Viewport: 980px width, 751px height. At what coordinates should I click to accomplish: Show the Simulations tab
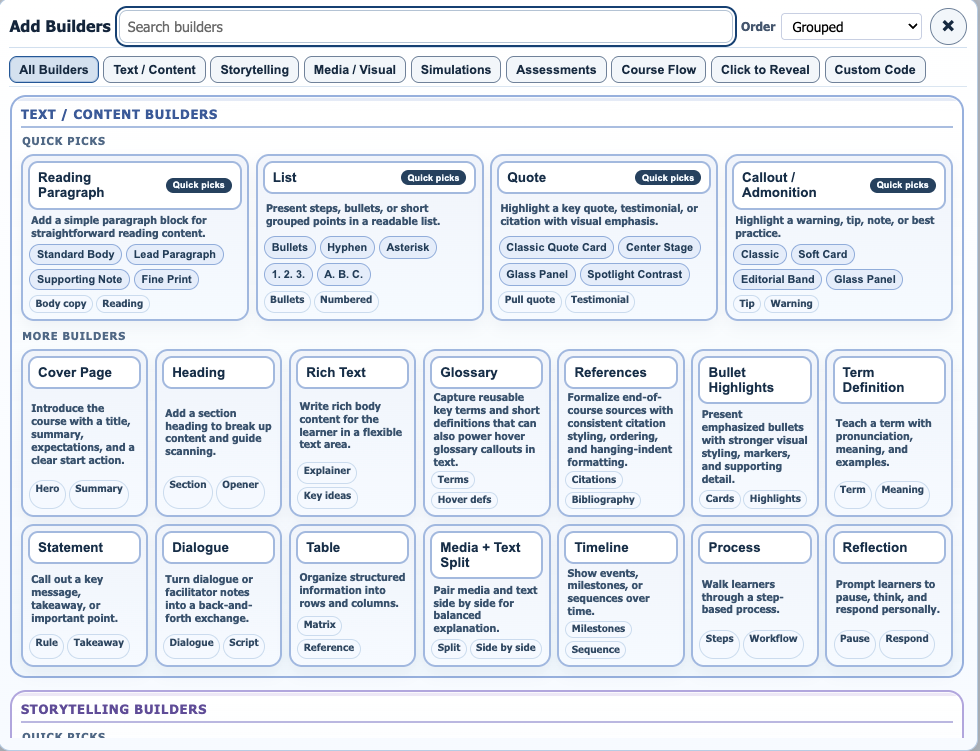point(456,69)
